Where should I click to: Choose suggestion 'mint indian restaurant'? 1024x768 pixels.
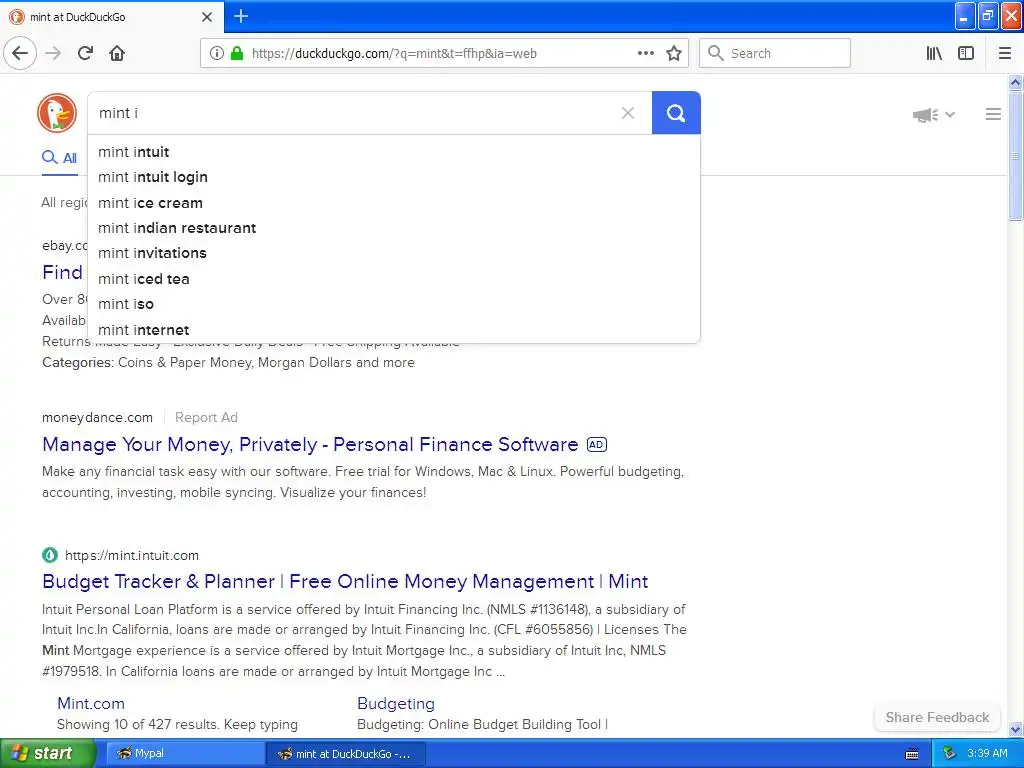click(x=394, y=228)
